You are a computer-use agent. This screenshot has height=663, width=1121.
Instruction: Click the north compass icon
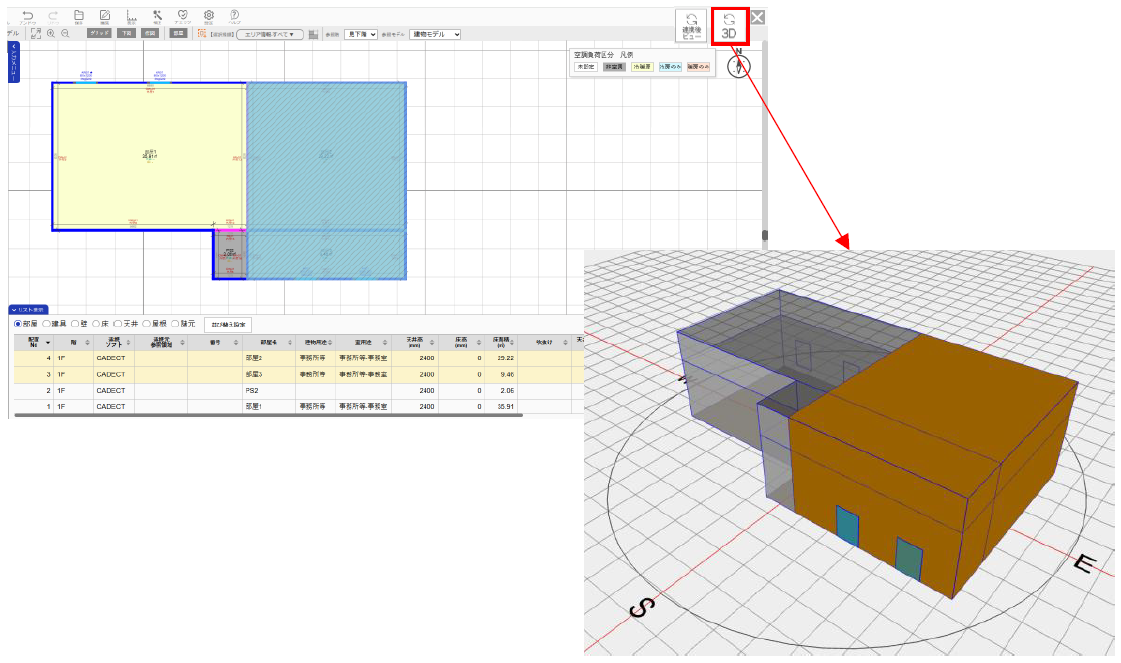click(x=738, y=66)
